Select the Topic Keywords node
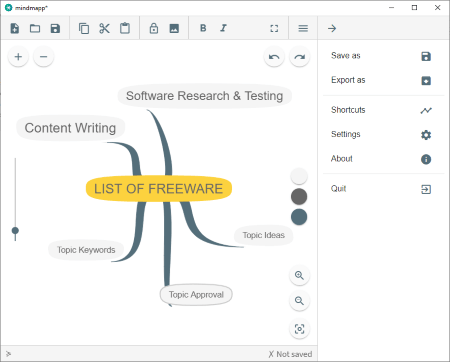This screenshot has height=362, width=450. pos(86,250)
